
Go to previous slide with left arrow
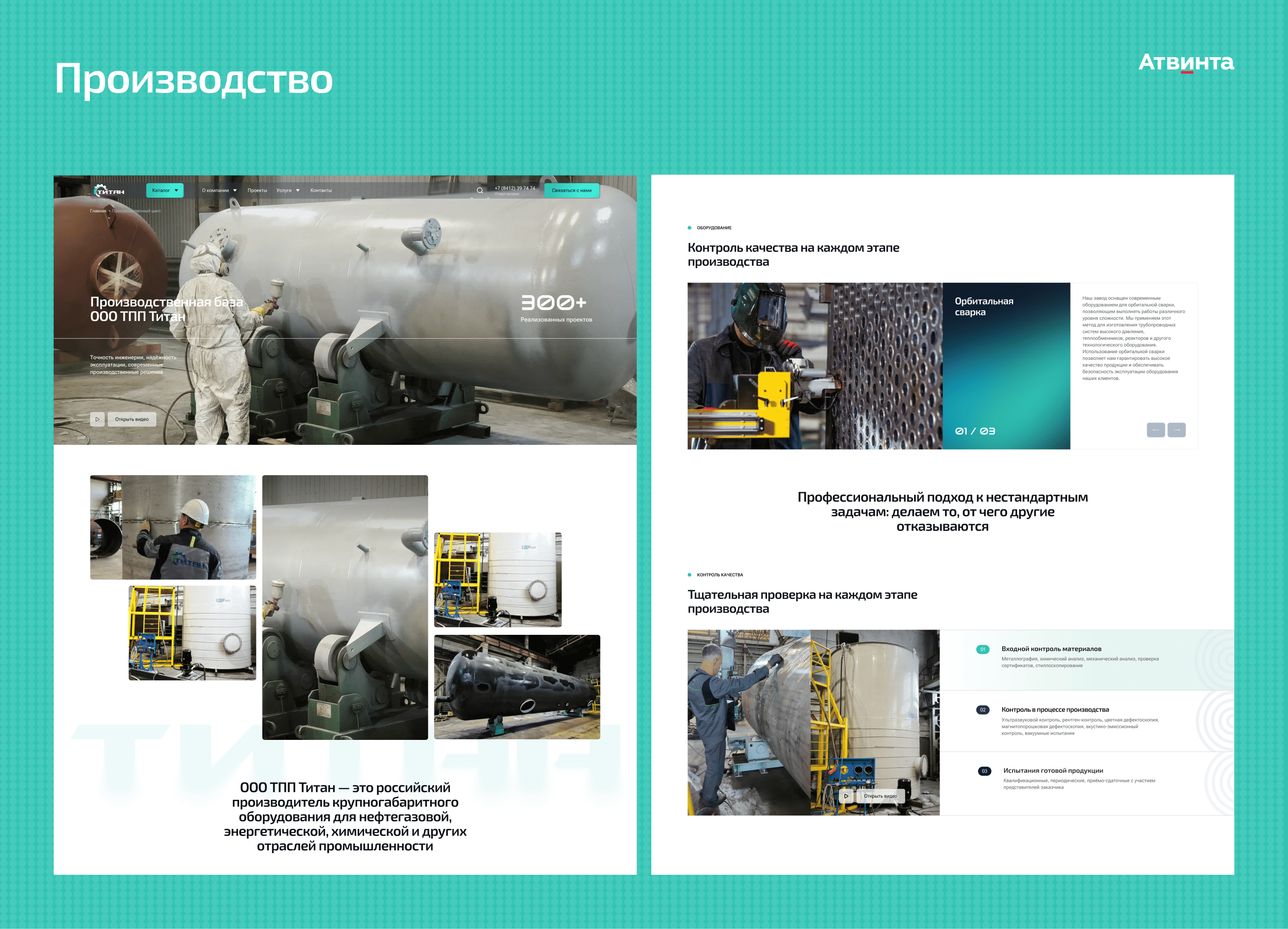tap(1156, 430)
